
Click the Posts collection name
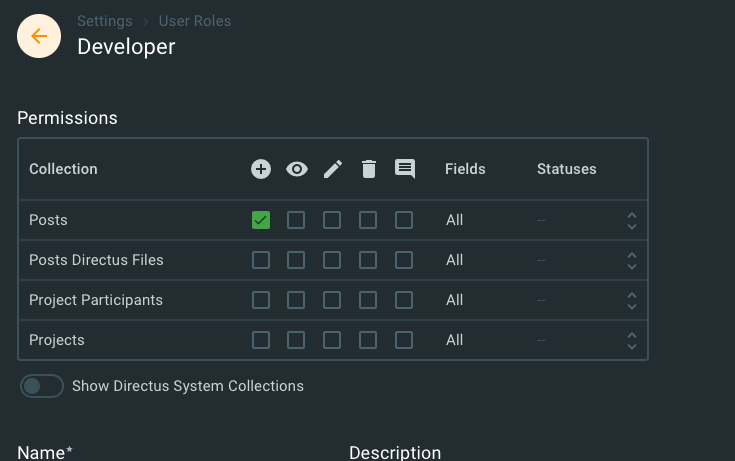[48, 220]
